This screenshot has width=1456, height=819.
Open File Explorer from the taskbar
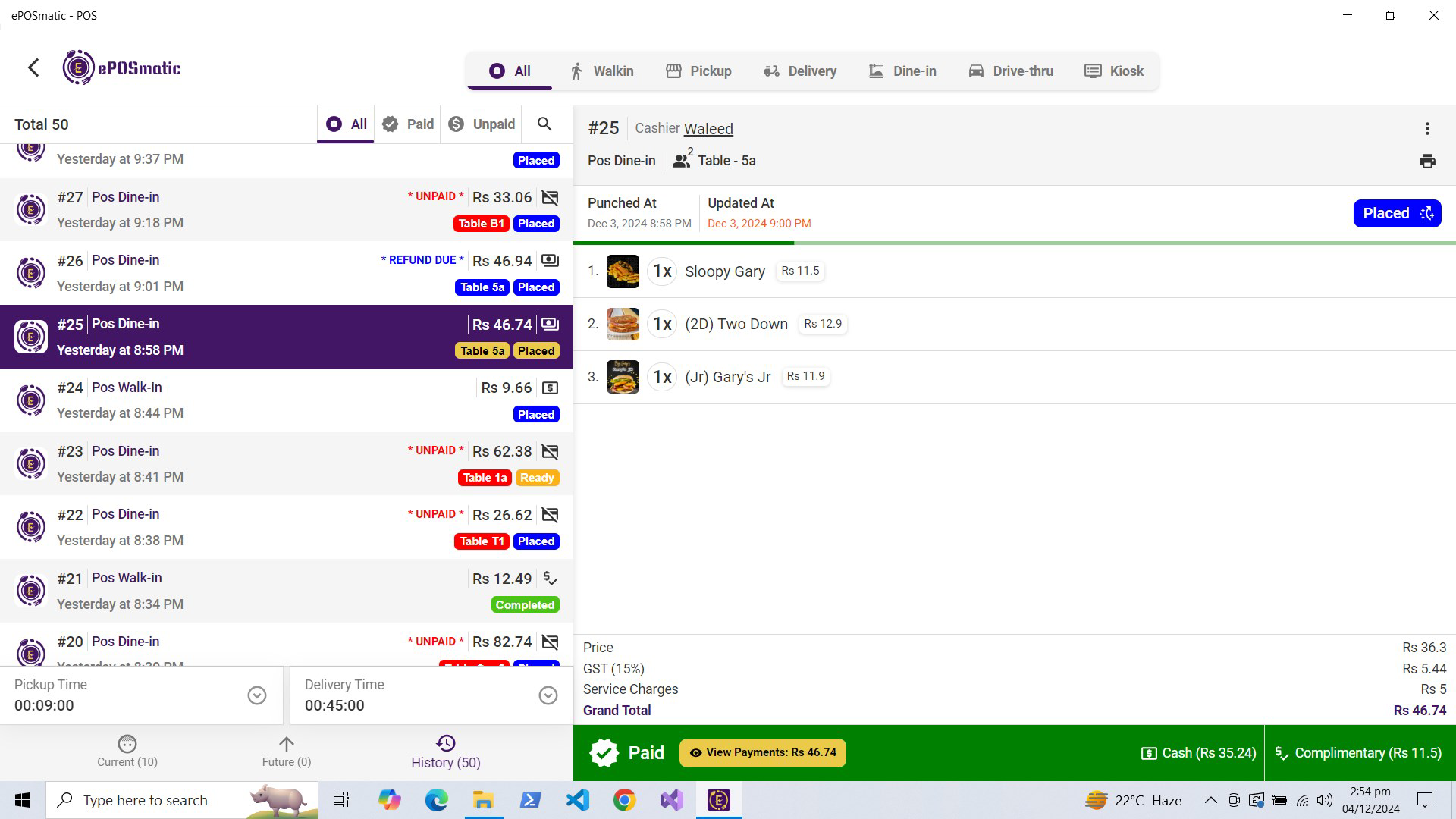(483, 800)
